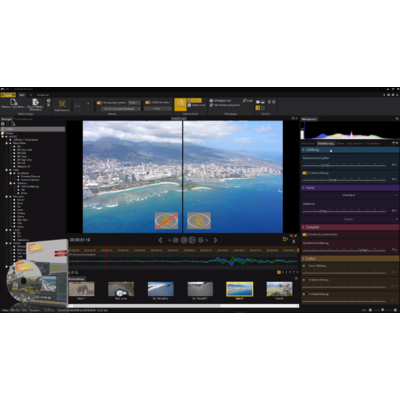400x400 pixels.
Task: Toggle the yellow switch under the Glättung section
Action: (x=305, y=173)
